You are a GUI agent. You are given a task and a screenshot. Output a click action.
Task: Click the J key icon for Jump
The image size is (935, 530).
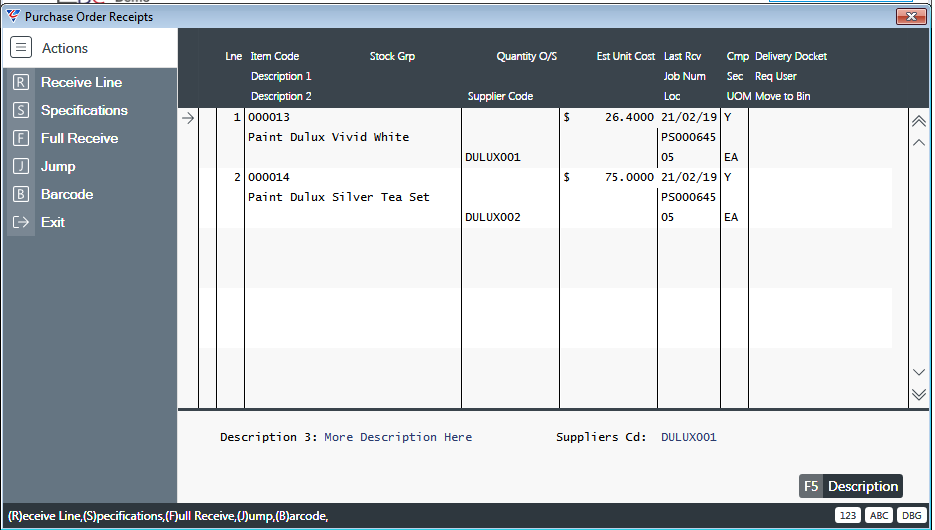pos(21,166)
